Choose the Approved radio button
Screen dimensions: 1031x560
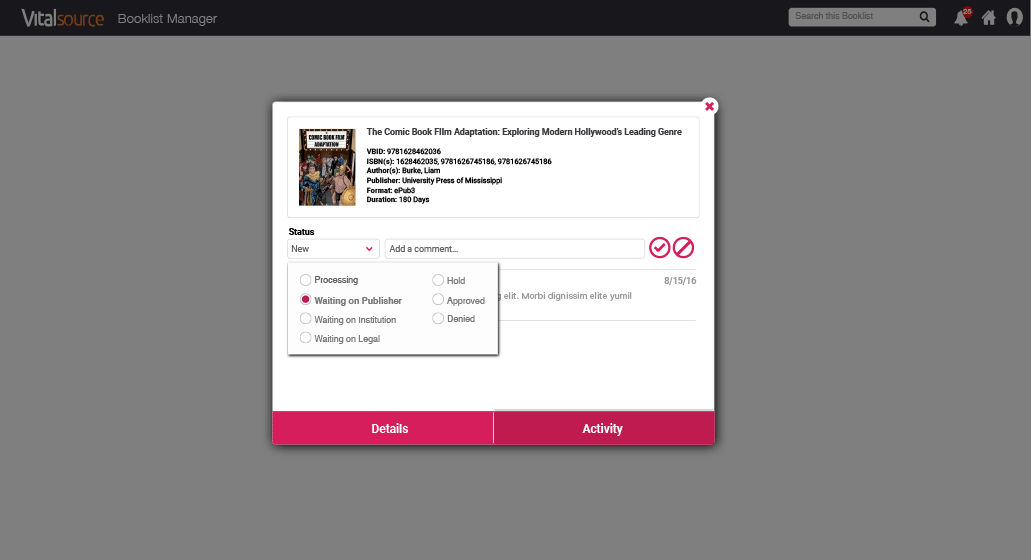pyautogui.click(x=438, y=300)
